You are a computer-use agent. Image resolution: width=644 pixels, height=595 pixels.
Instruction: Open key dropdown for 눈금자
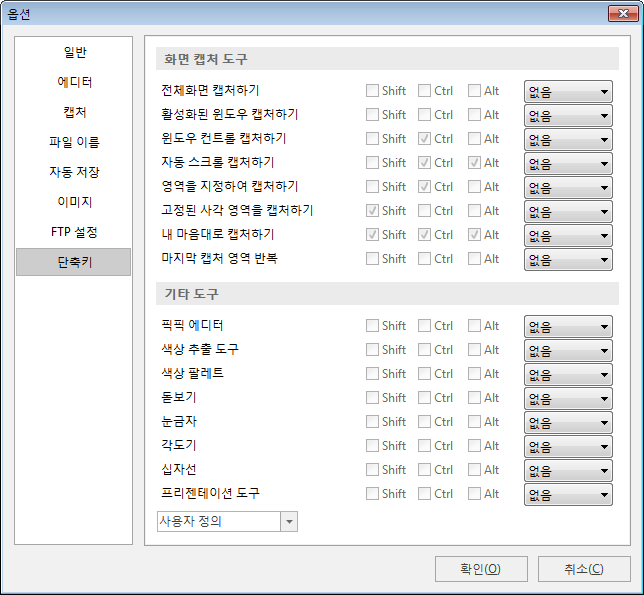[568, 423]
